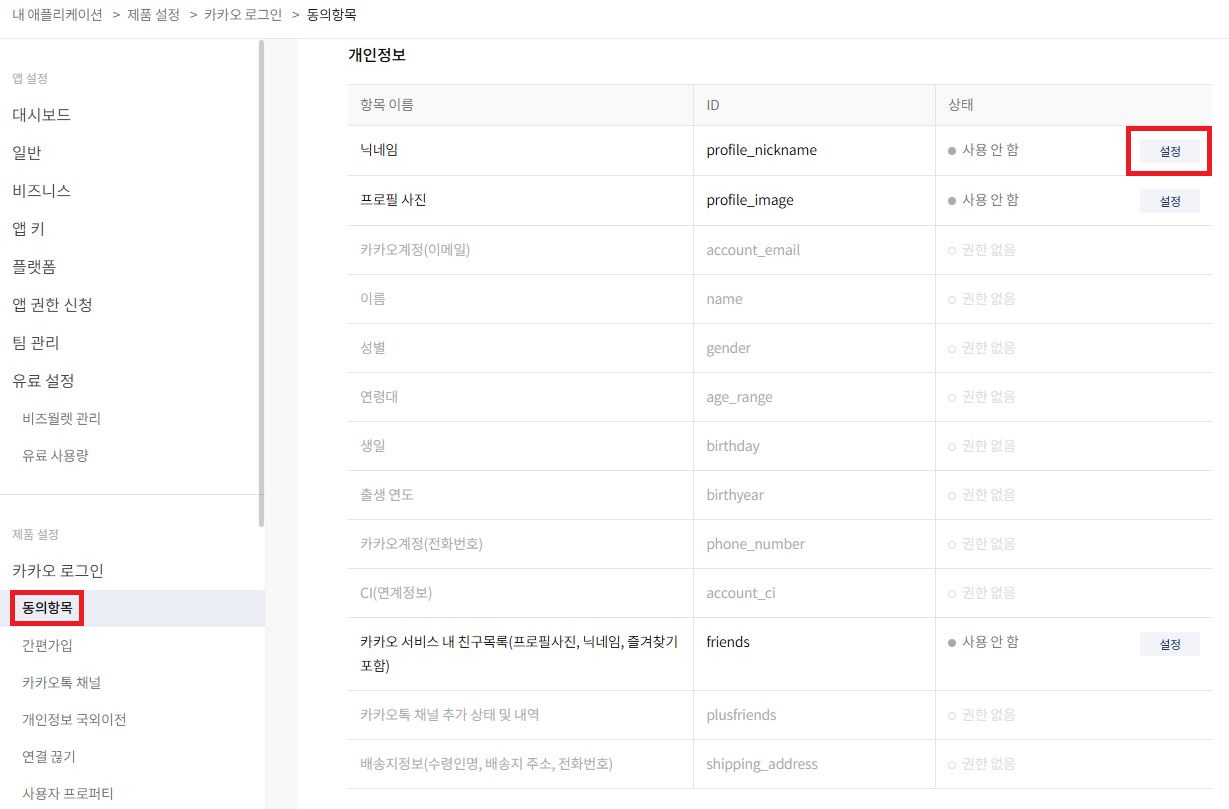Open 카카오톡 채널 submenu item

click(x=61, y=683)
